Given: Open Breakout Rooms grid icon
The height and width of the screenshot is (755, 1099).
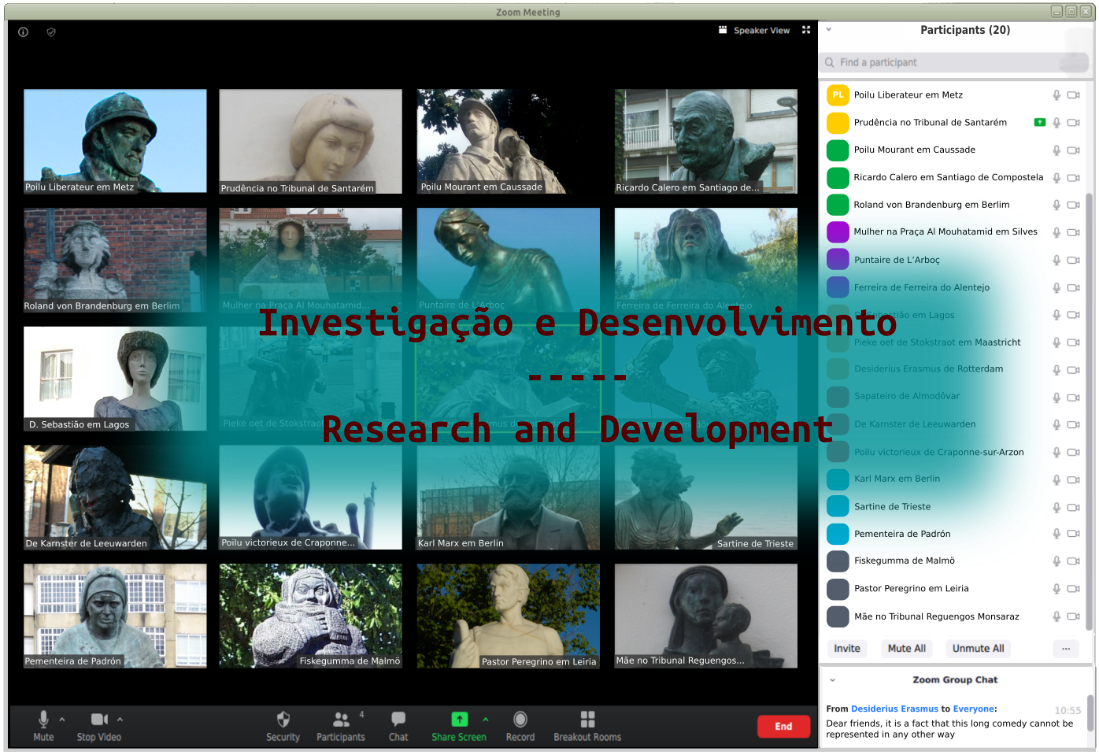Looking at the screenshot, I should 587,719.
